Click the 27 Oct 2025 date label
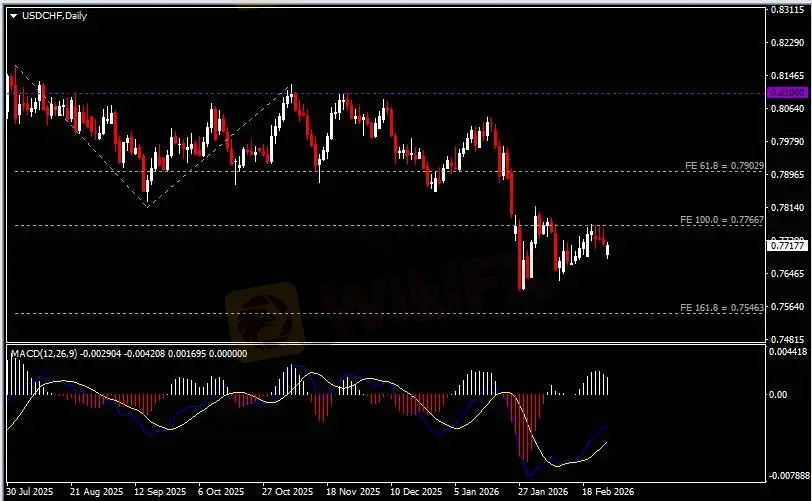This screenshot has width=812, height=501. [x=287, y=493]
